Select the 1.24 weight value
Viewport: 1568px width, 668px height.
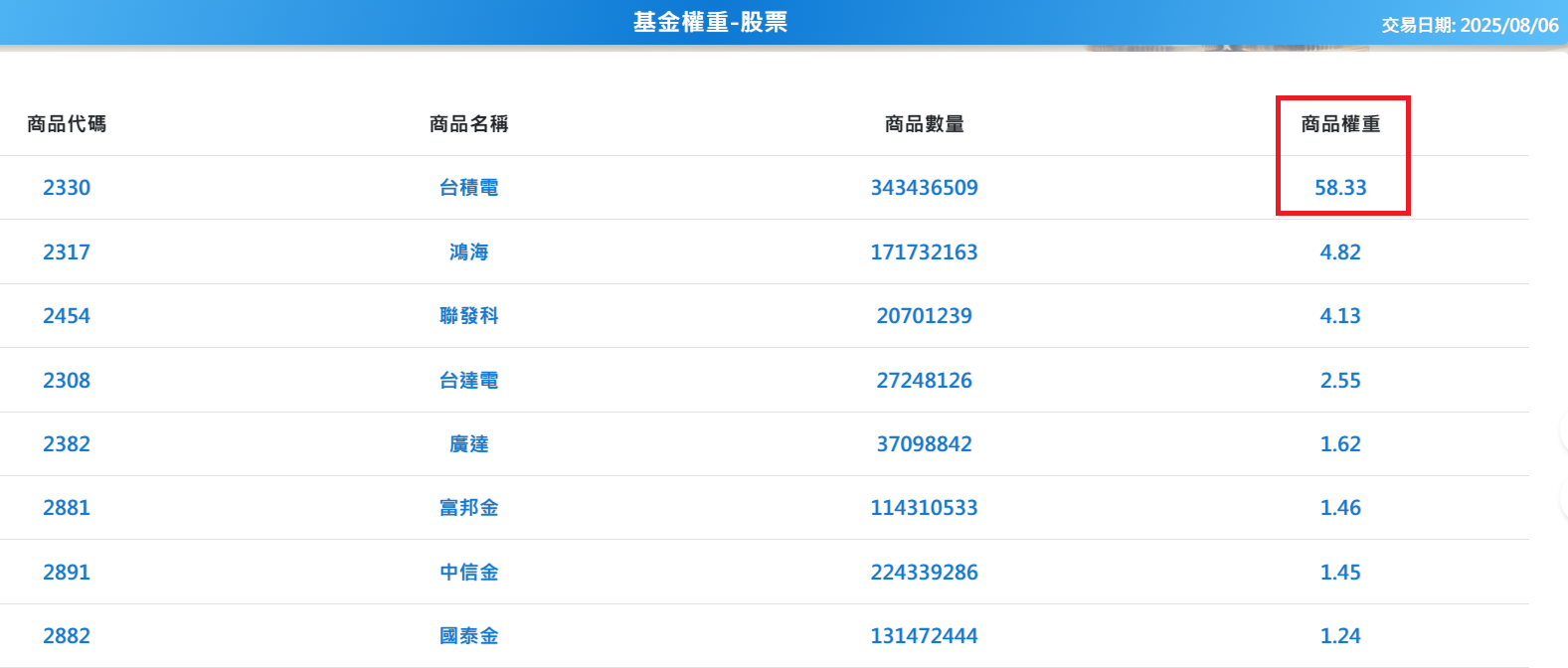pos(1340,636)
